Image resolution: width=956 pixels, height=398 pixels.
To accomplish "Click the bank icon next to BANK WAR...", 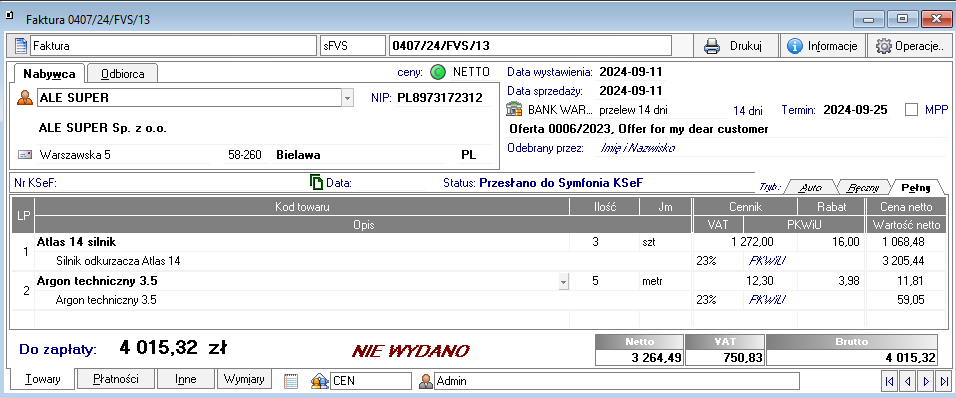I will pos(515,110).
